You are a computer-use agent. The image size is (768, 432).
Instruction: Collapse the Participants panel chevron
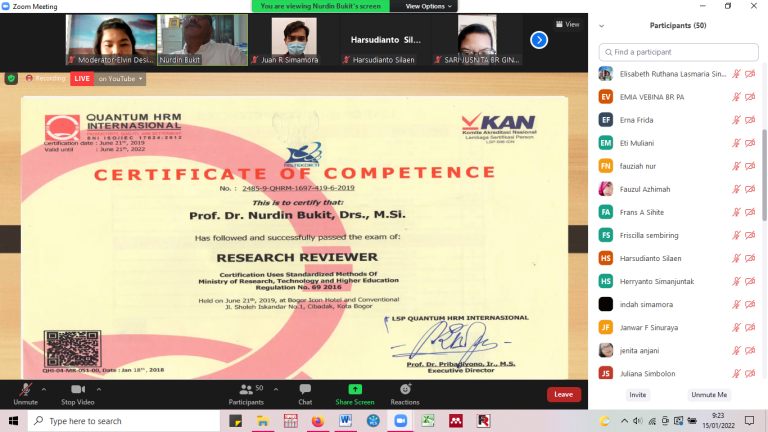coord(601,26)
